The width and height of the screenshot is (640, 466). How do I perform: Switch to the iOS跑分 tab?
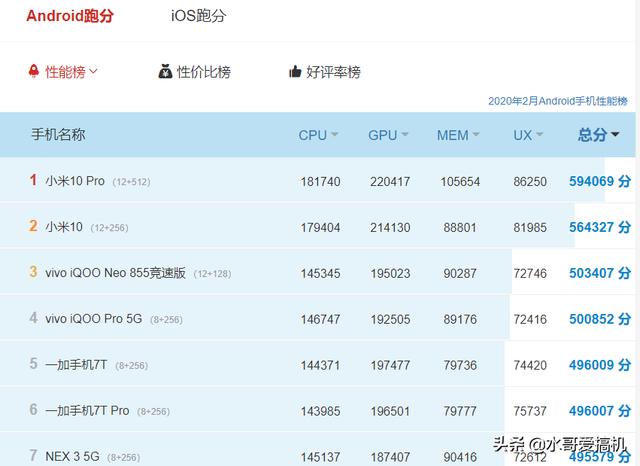(x=198, y=16)
